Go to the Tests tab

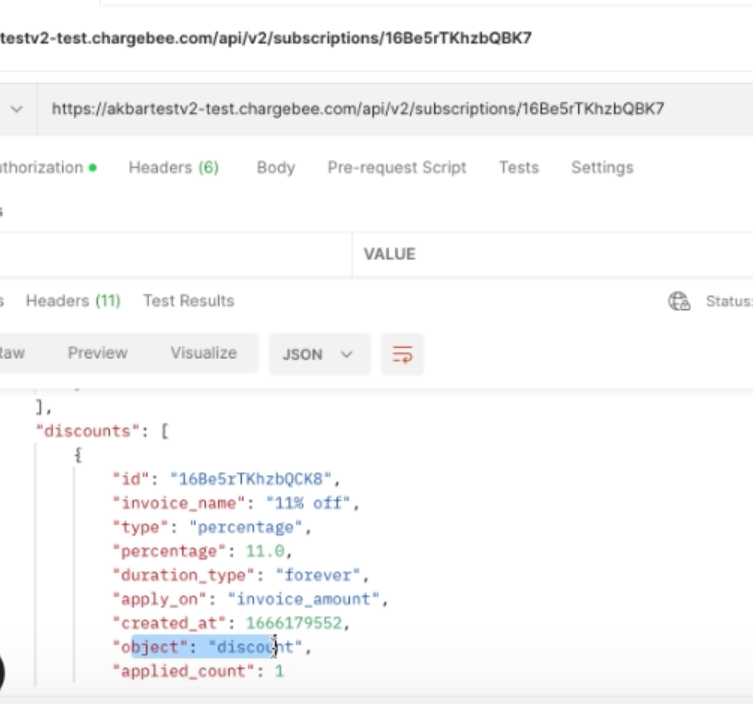518,168
